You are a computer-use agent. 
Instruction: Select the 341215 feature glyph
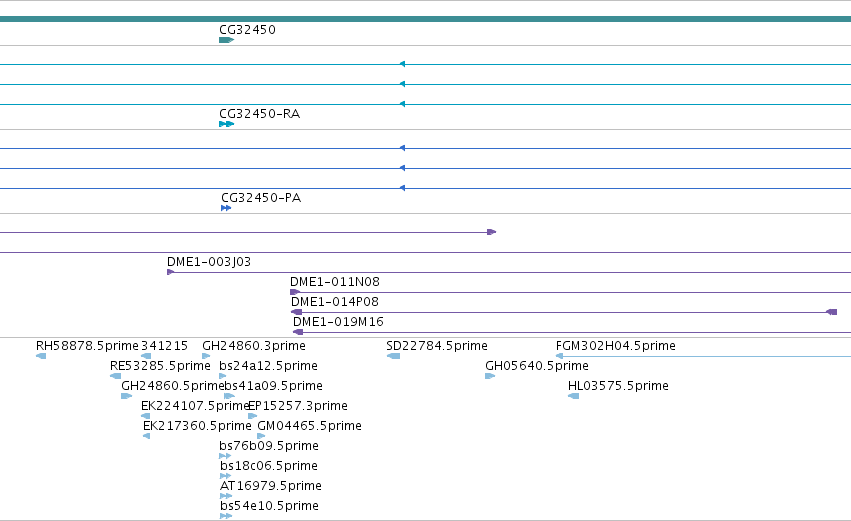pyautogui.click(x=146, y=357)
